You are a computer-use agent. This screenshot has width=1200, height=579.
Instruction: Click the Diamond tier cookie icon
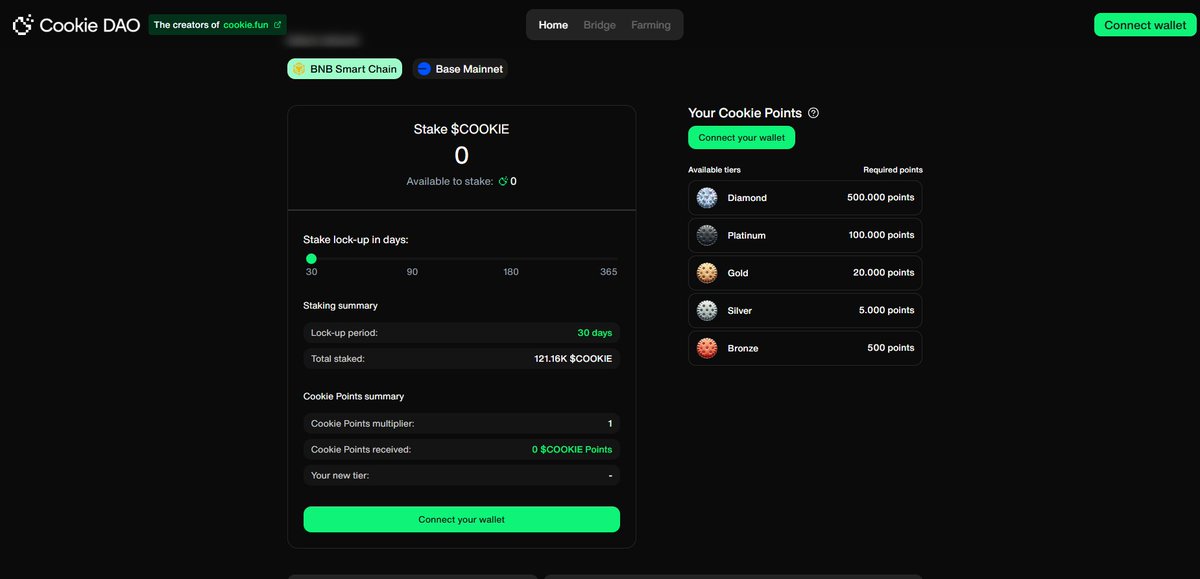(x=707, y=198)
